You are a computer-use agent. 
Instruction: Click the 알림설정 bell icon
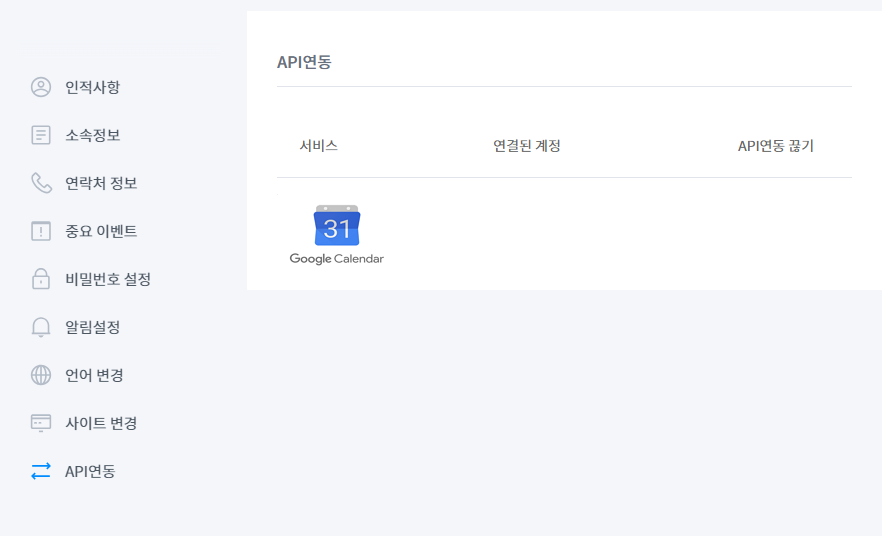pyautogui.click(x=40, y=327)
